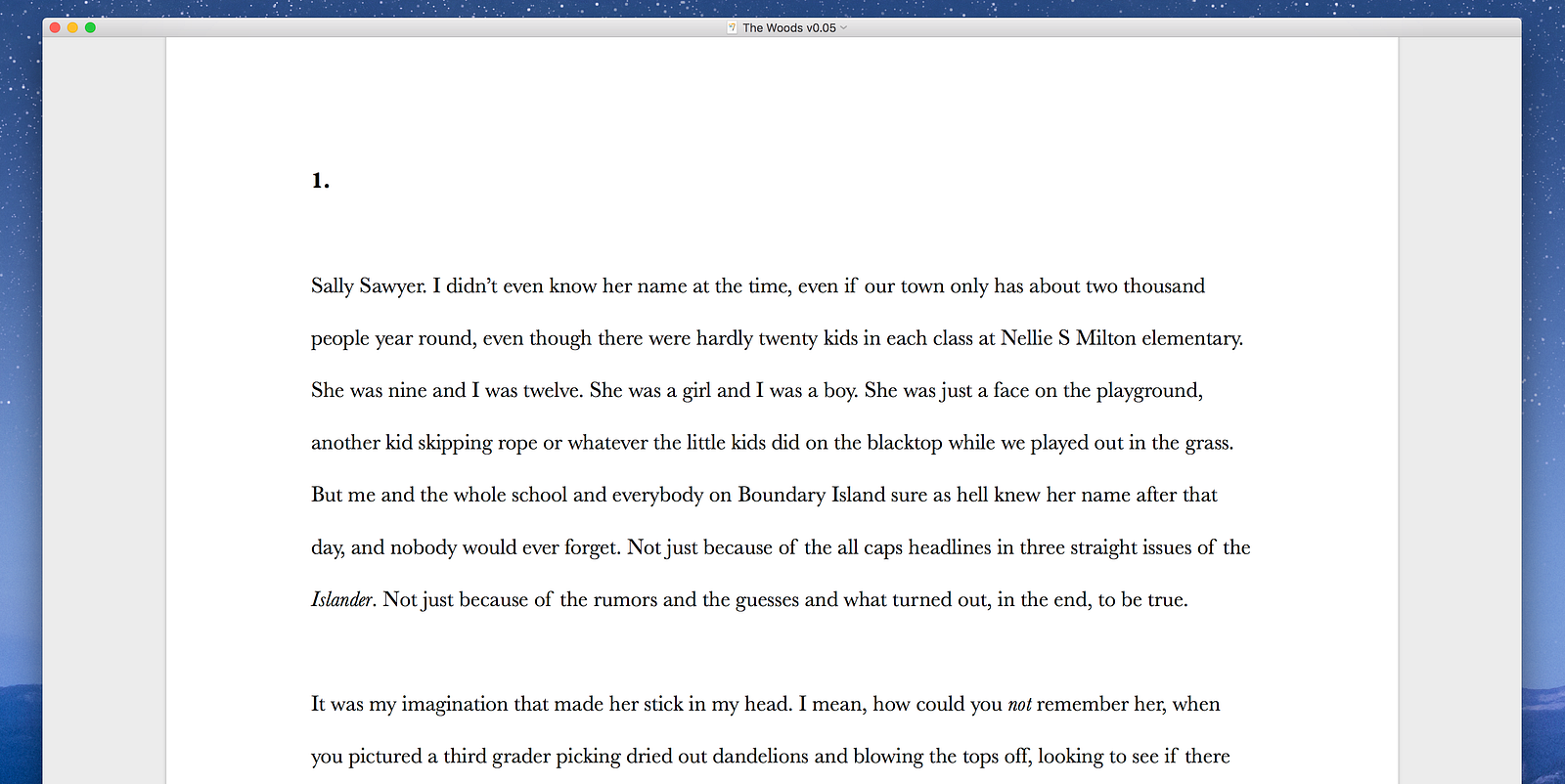
Task: Click the green full-screen window button
Action: [90, 27]
